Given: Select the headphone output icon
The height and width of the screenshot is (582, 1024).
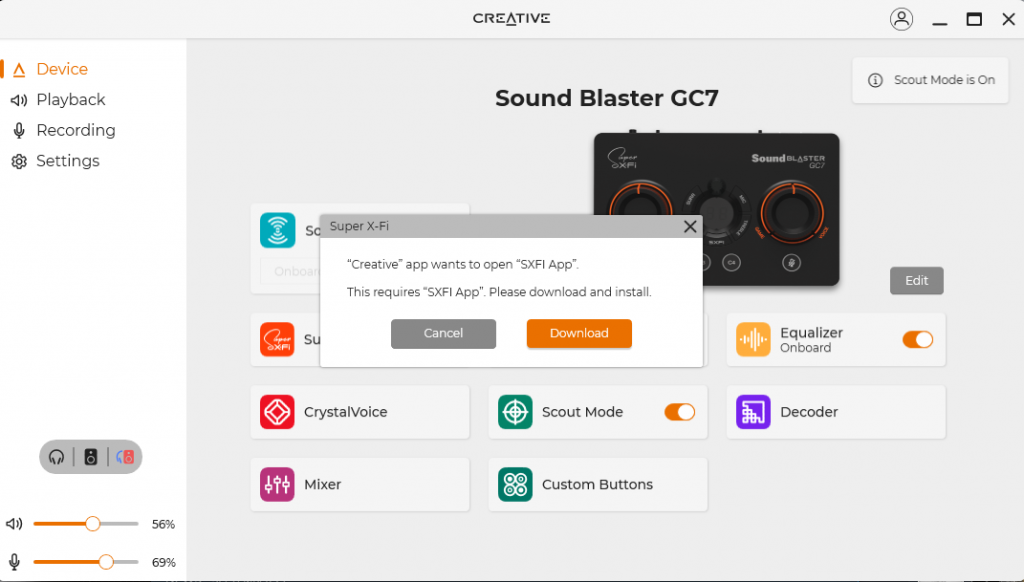Looking at the screenshot, I should pos(57,457).
